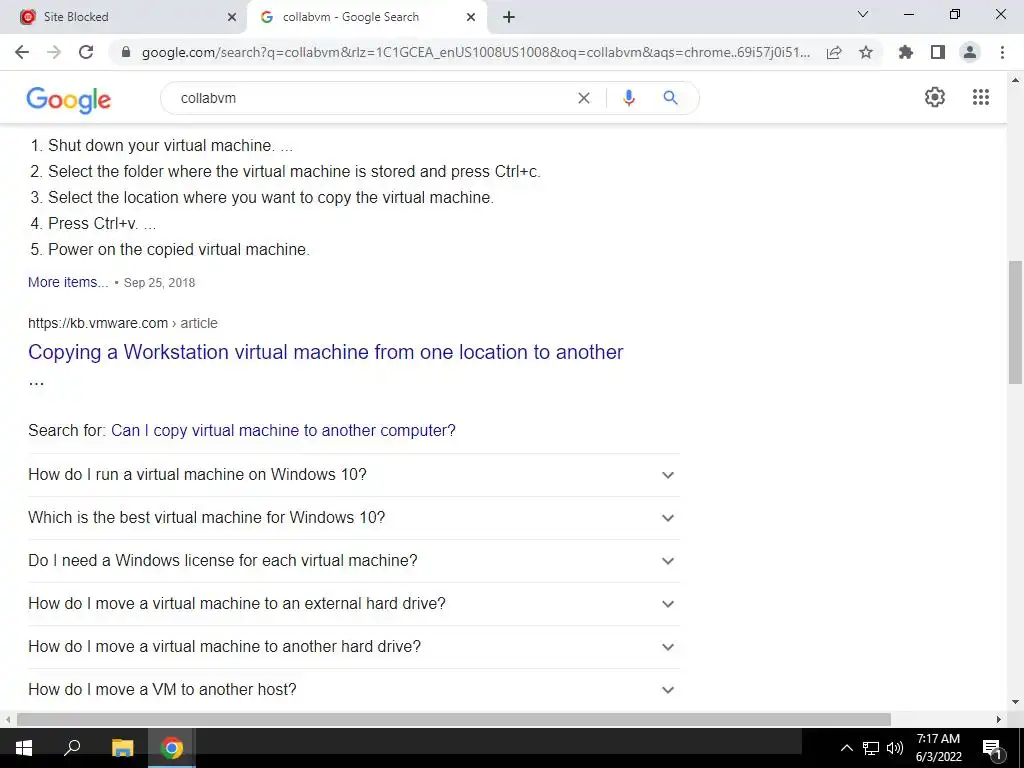The height and width of the screenshot is (768, 1024).
Task: Open the Google apps grid
Action: [x=981, y=97]
